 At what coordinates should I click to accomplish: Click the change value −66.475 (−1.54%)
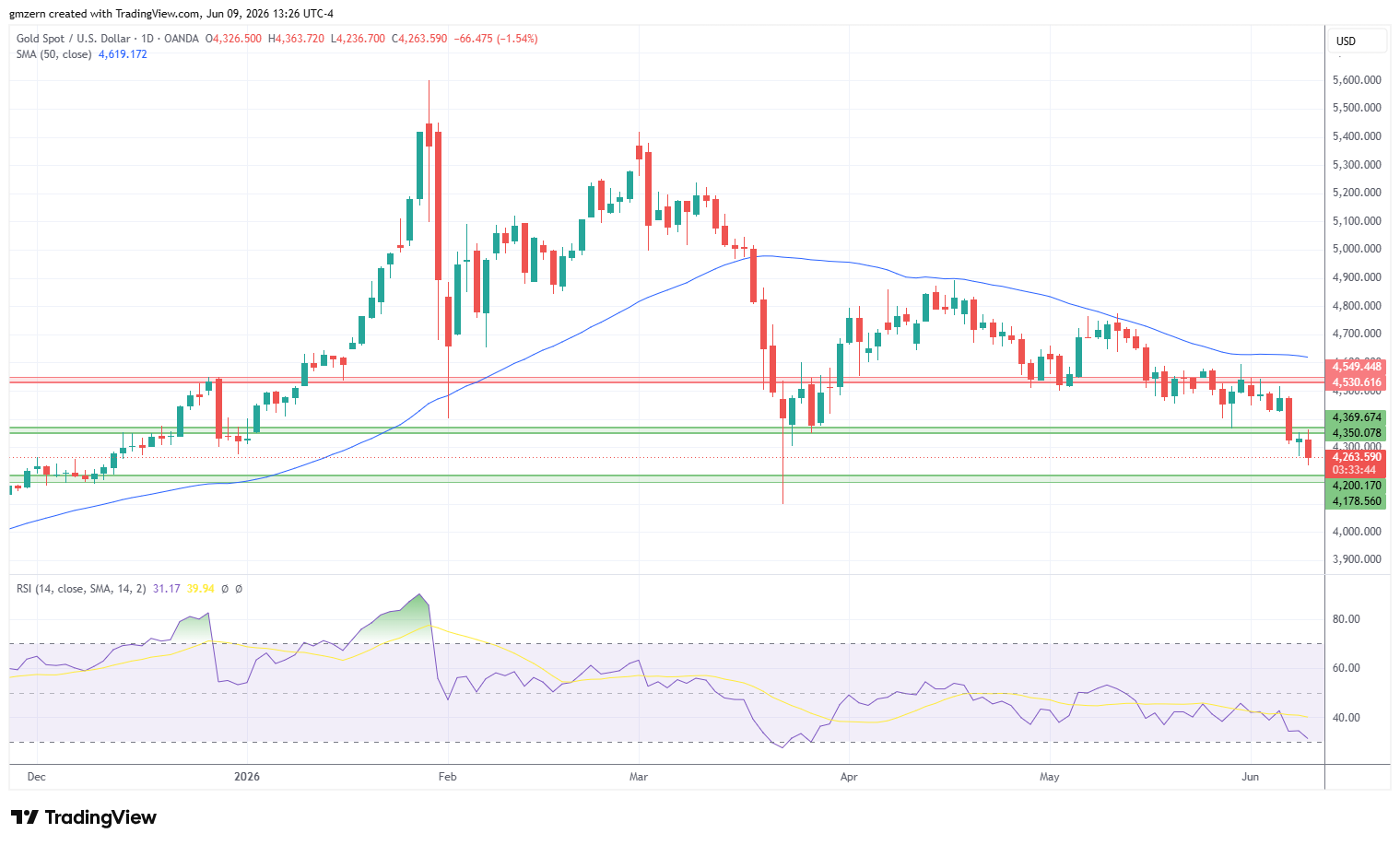click(x=497, y=39)
